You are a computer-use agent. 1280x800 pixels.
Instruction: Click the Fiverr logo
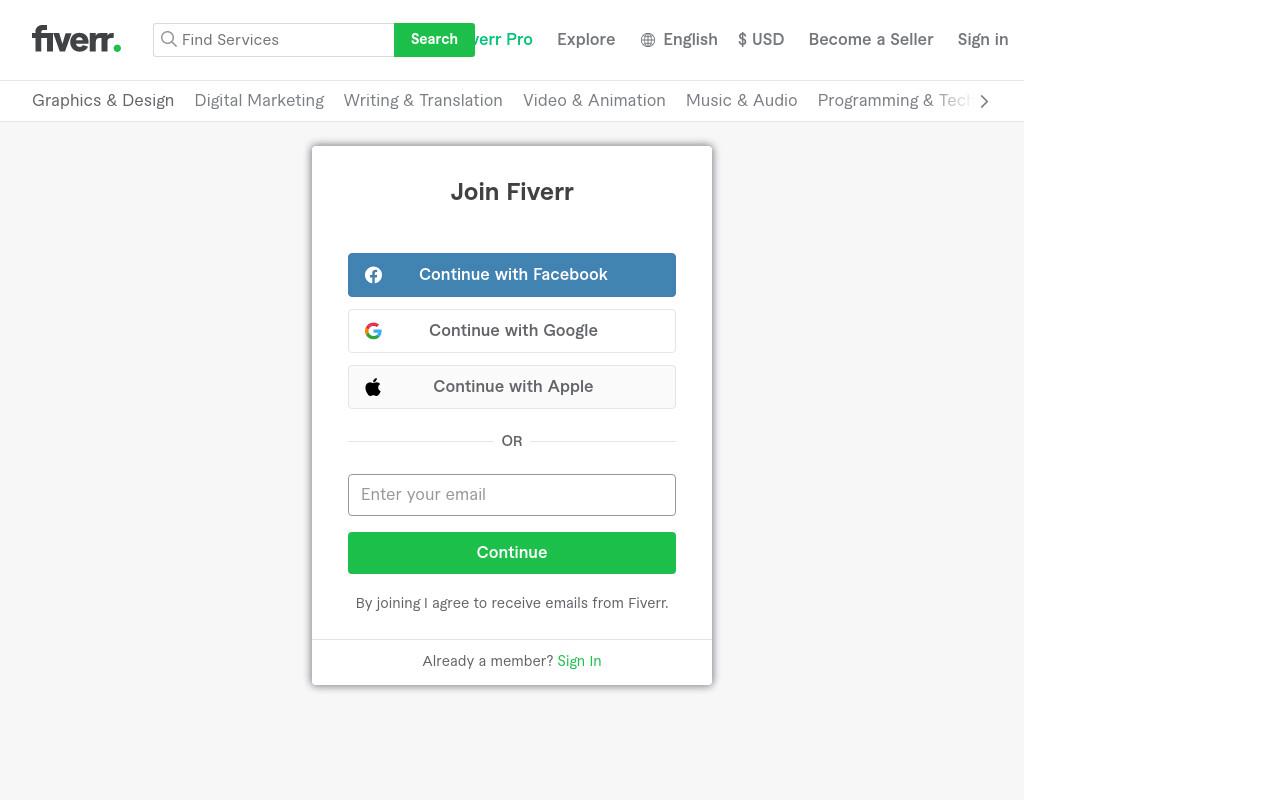coord(76,39)
